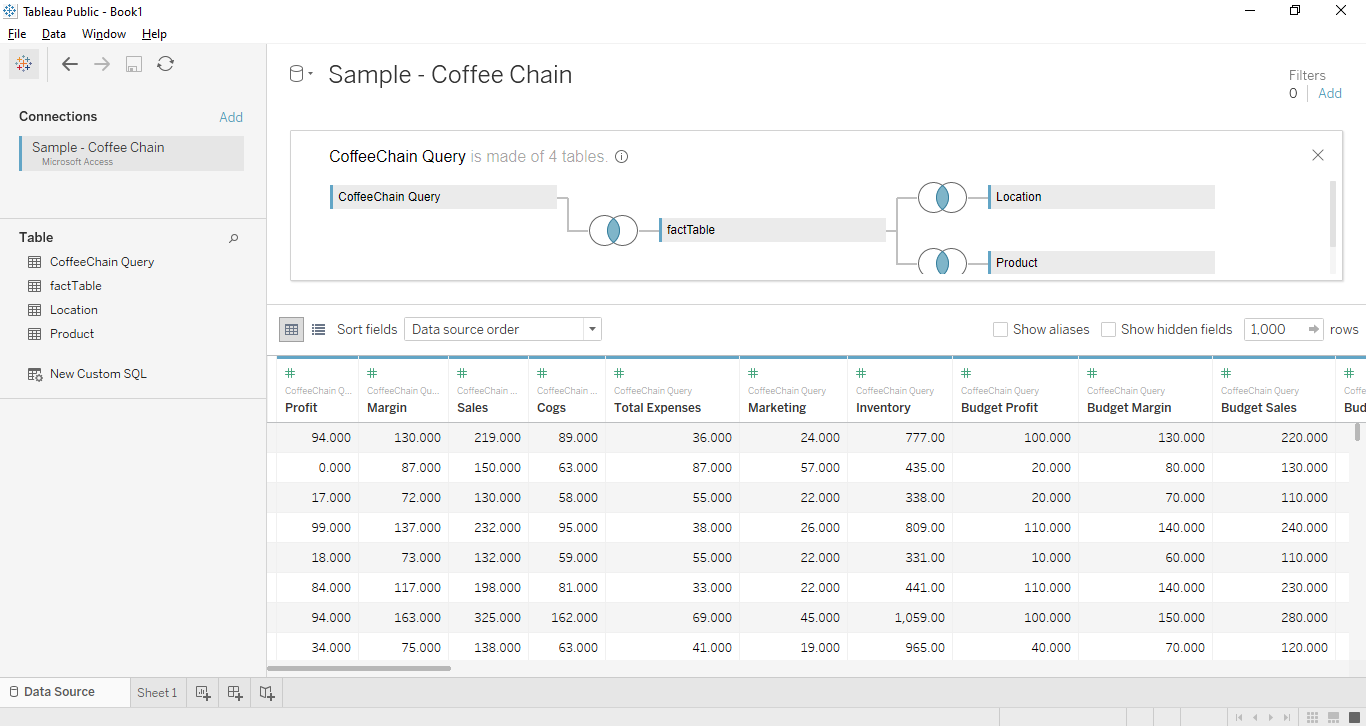This screenshot has height=726, width=1366.
Task: Click number type icon above Total Expenses
Action: click(619, 373)
